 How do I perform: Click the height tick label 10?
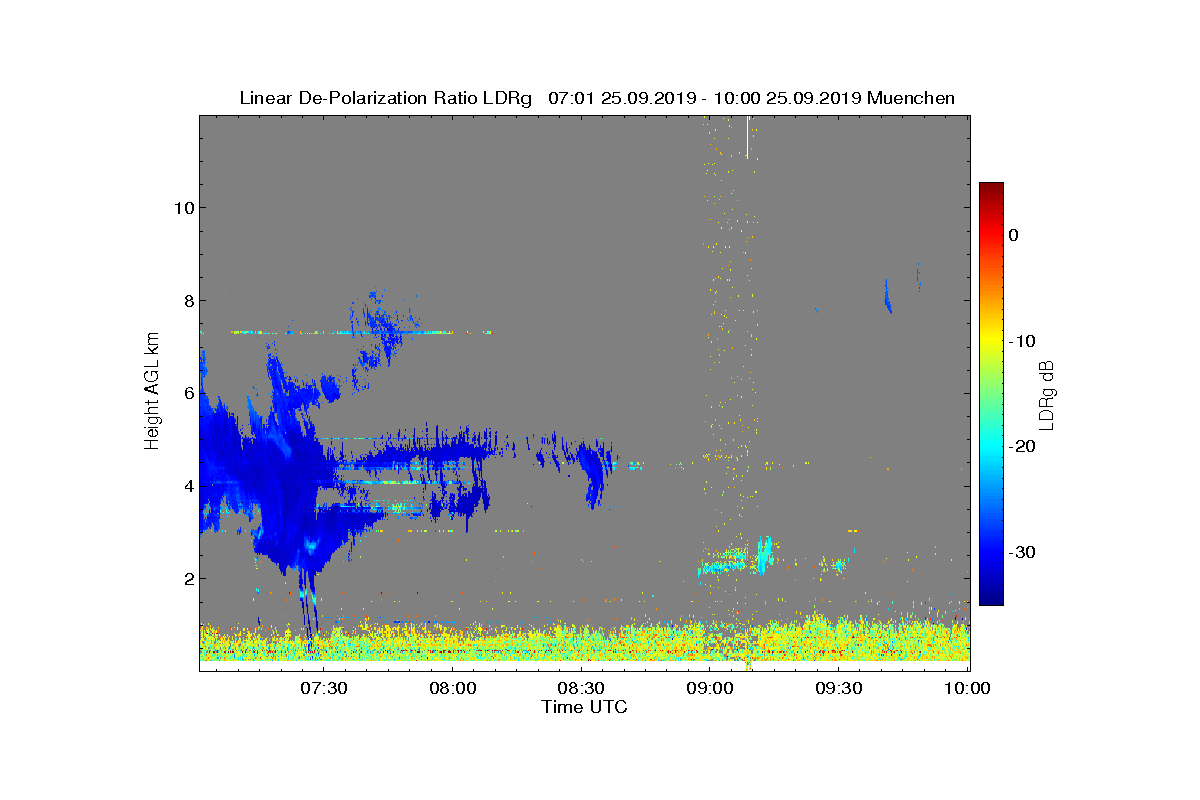(x=182, y=207)
